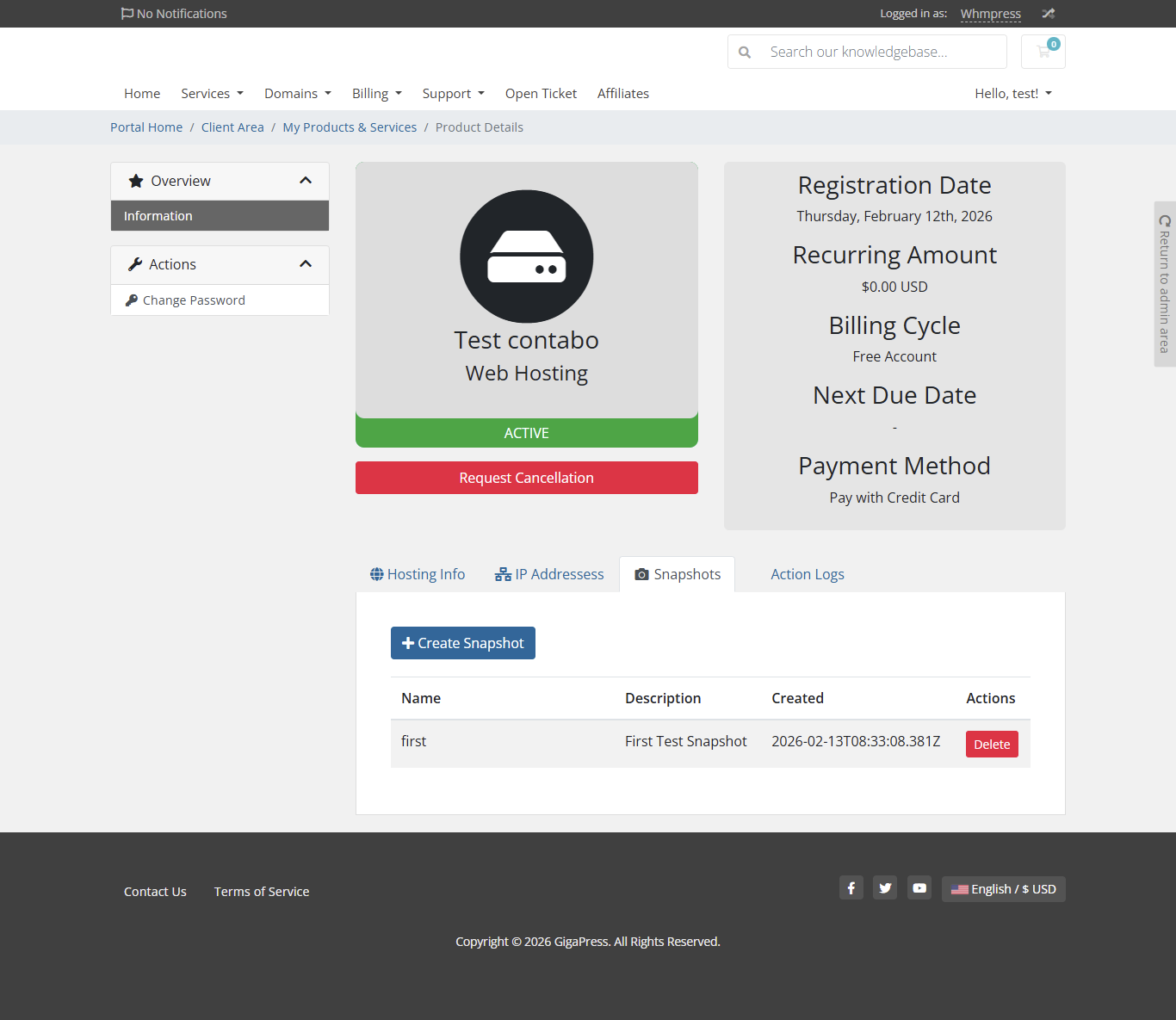Delete the snapshot named first
Image resolution: width=1176 pixels, height=1020 pixels.
(991, 745)
